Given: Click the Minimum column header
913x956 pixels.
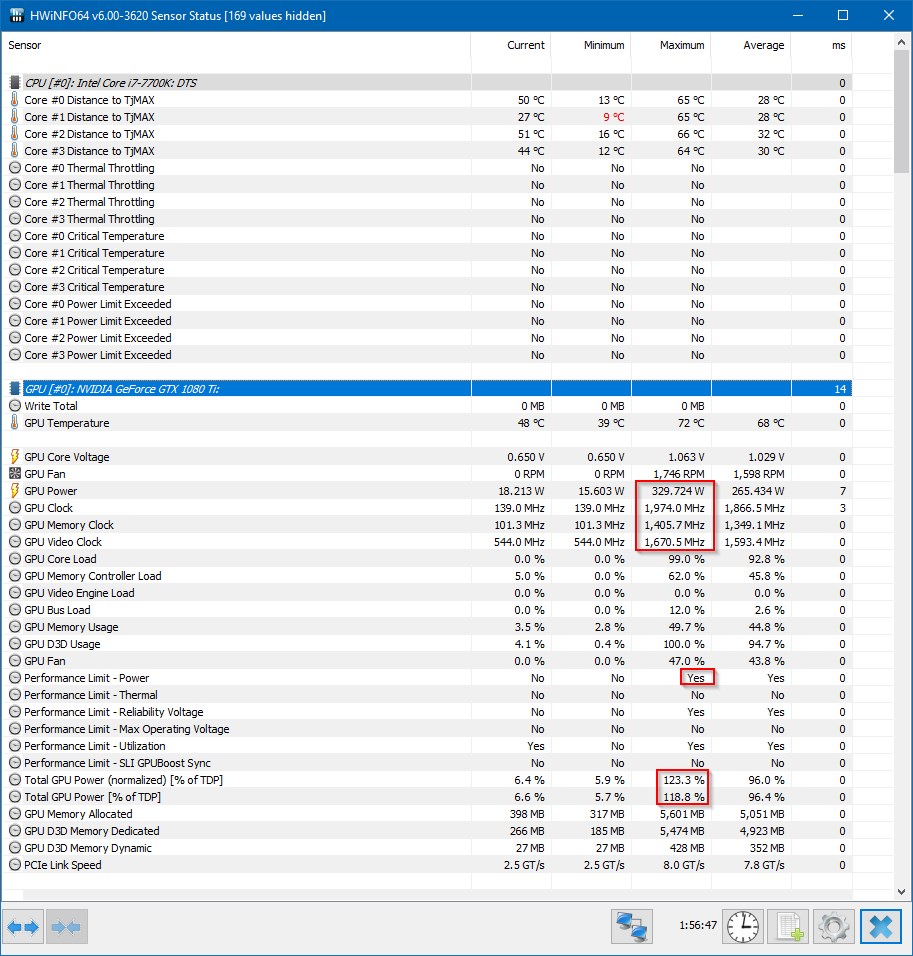Looking at the screenshot, I should tap(591, 45).
